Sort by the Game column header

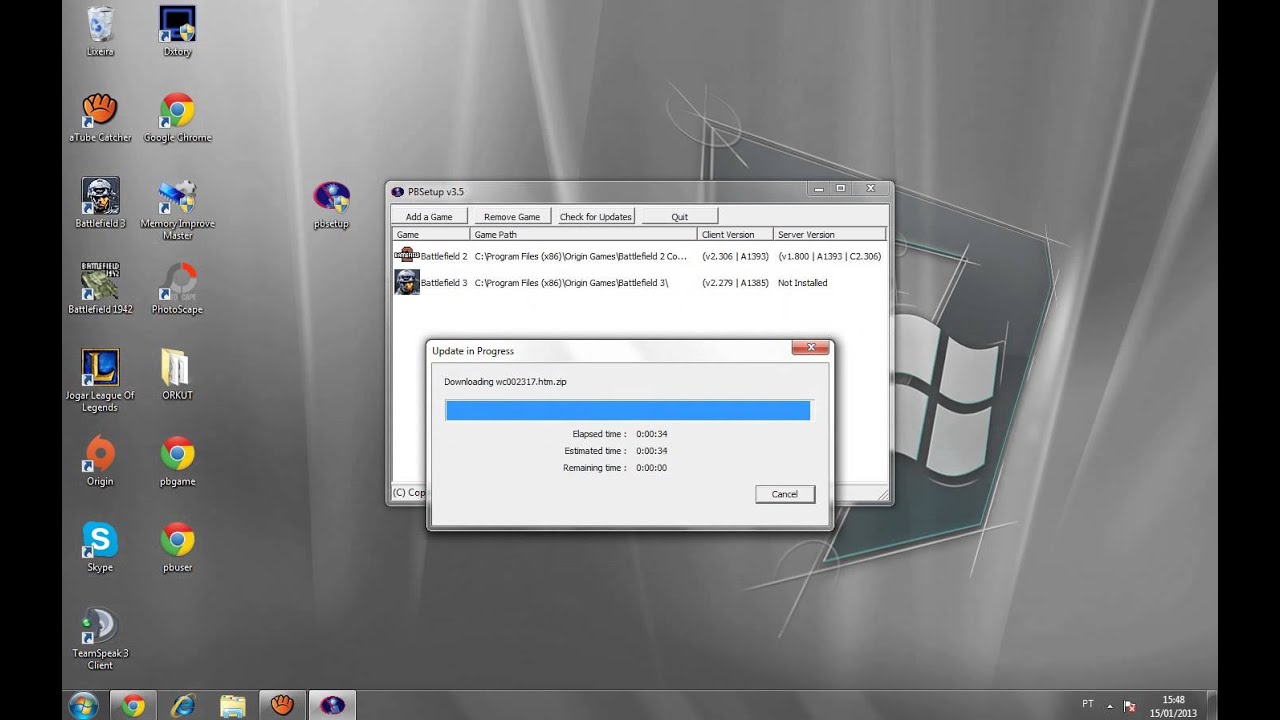pos(431,234)
